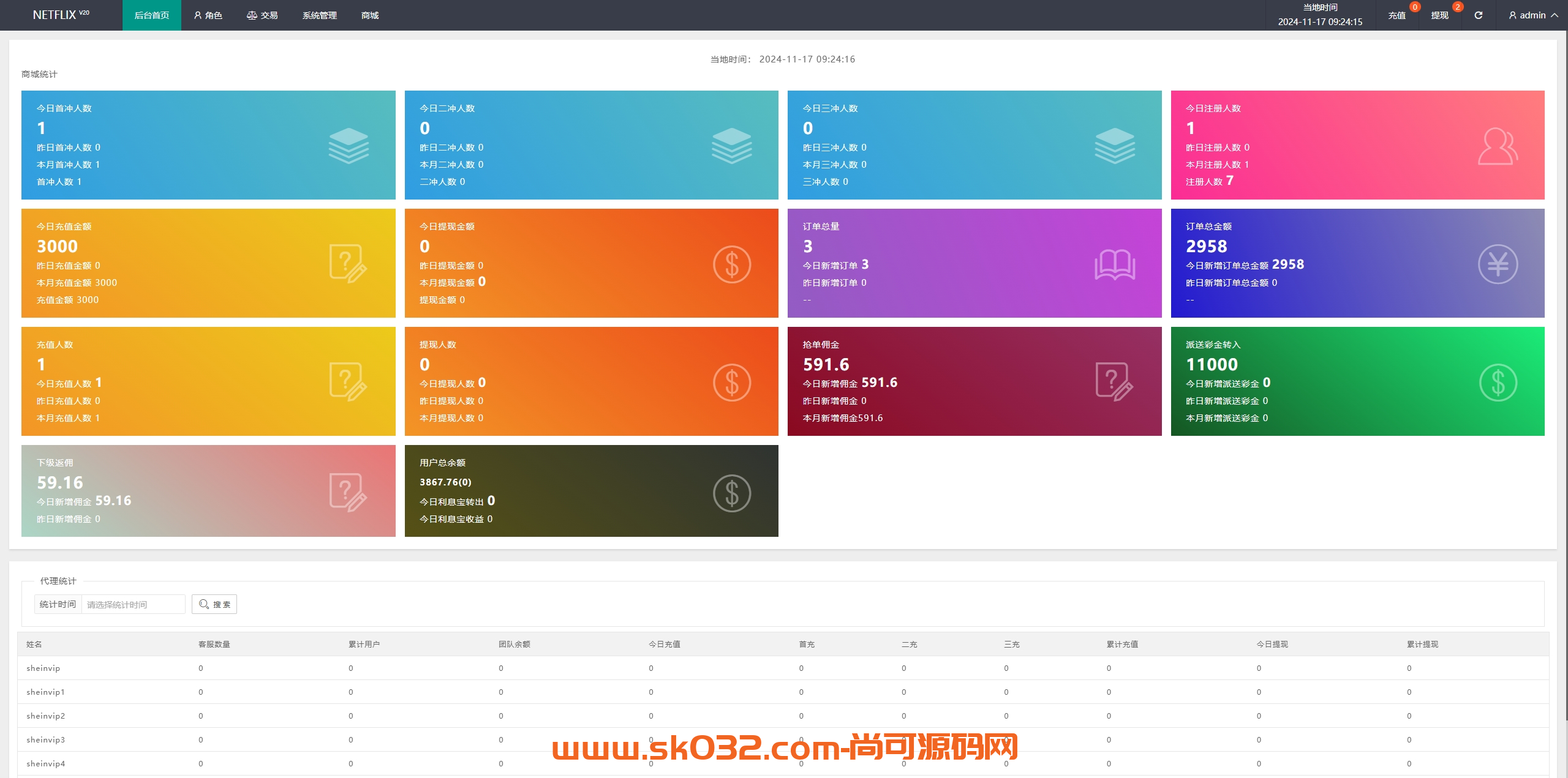Click the magnifier icon on the 搜索 button

coord(204,604)
